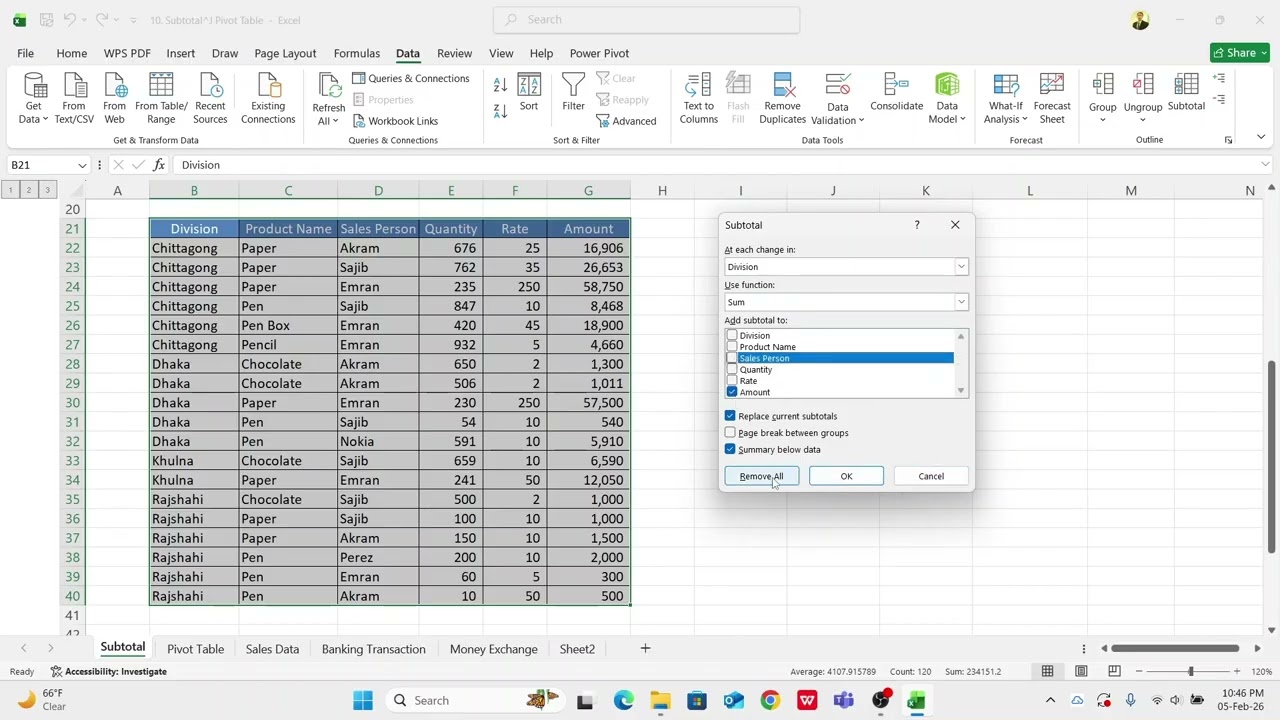Click From Text/CSV icon
Image resolution: width=1280 pixels, height=720 pixels.
tap(74, 99)
